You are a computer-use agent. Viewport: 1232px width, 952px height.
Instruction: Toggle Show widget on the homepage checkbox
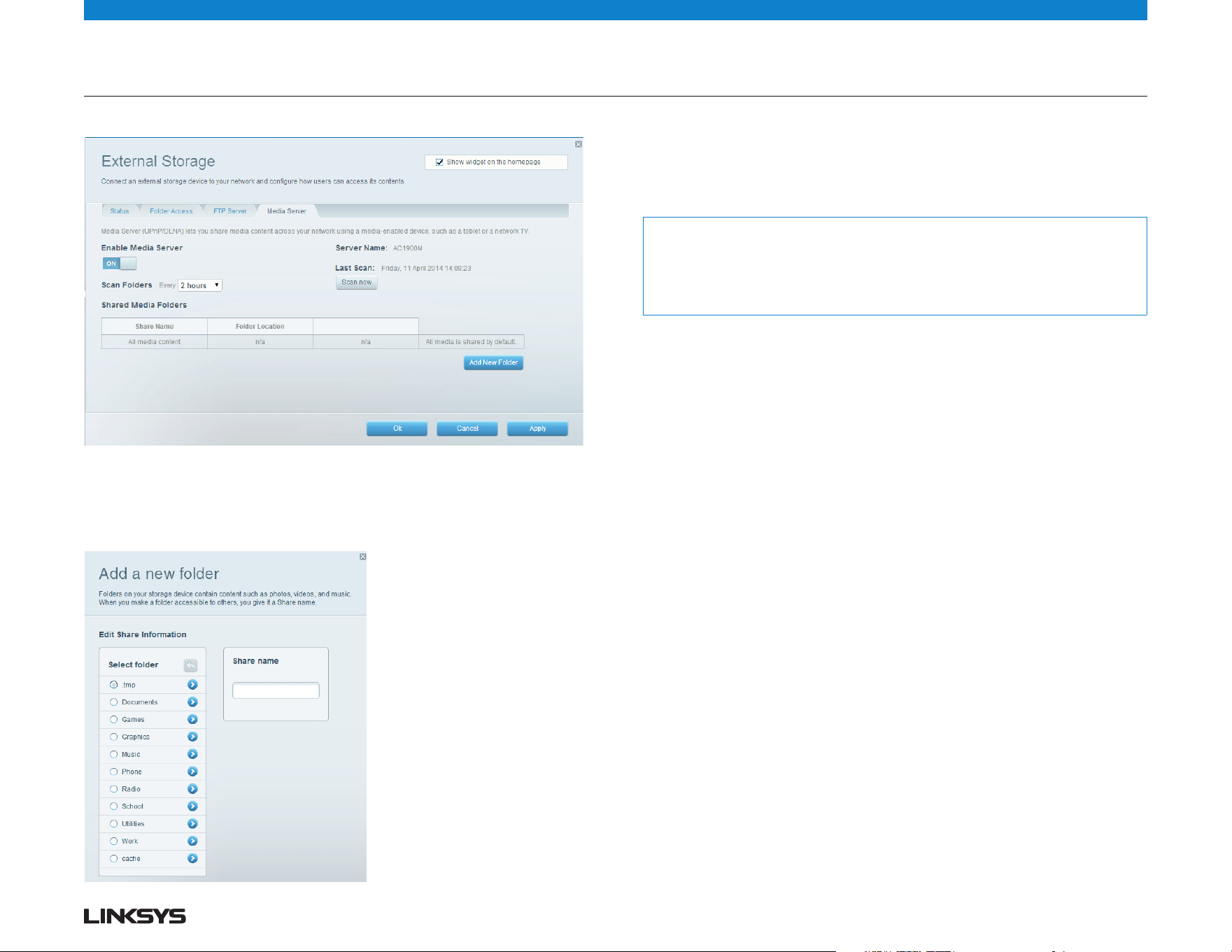(x=439, y=162)
